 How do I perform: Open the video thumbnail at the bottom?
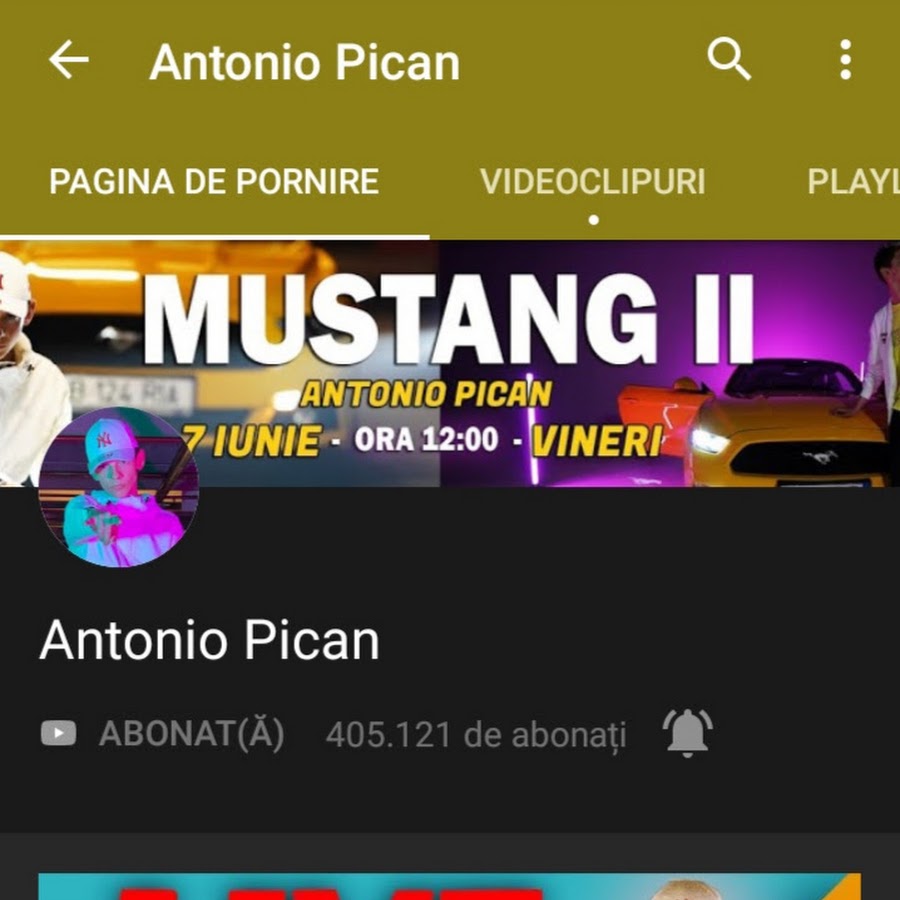coord(449,887)
